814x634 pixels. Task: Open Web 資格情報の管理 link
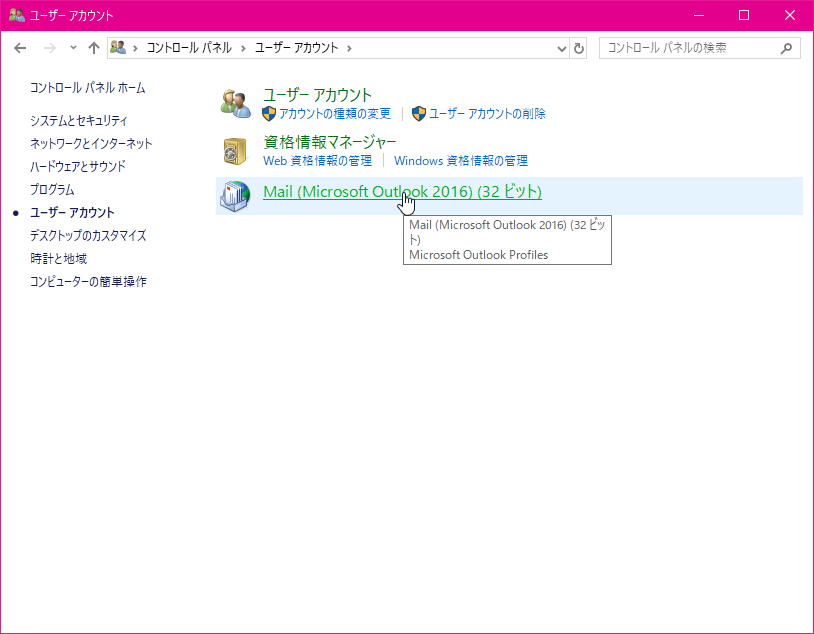(317, 161)
